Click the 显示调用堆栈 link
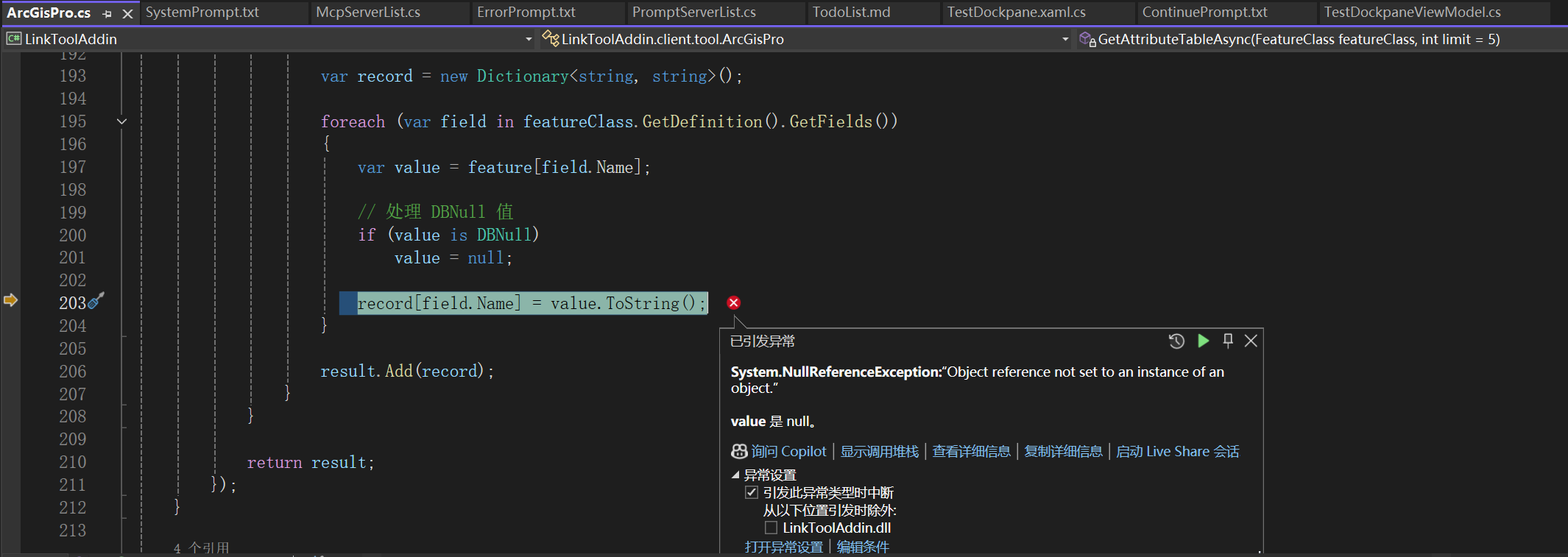 pyautogui.click(x=880, y=452)
